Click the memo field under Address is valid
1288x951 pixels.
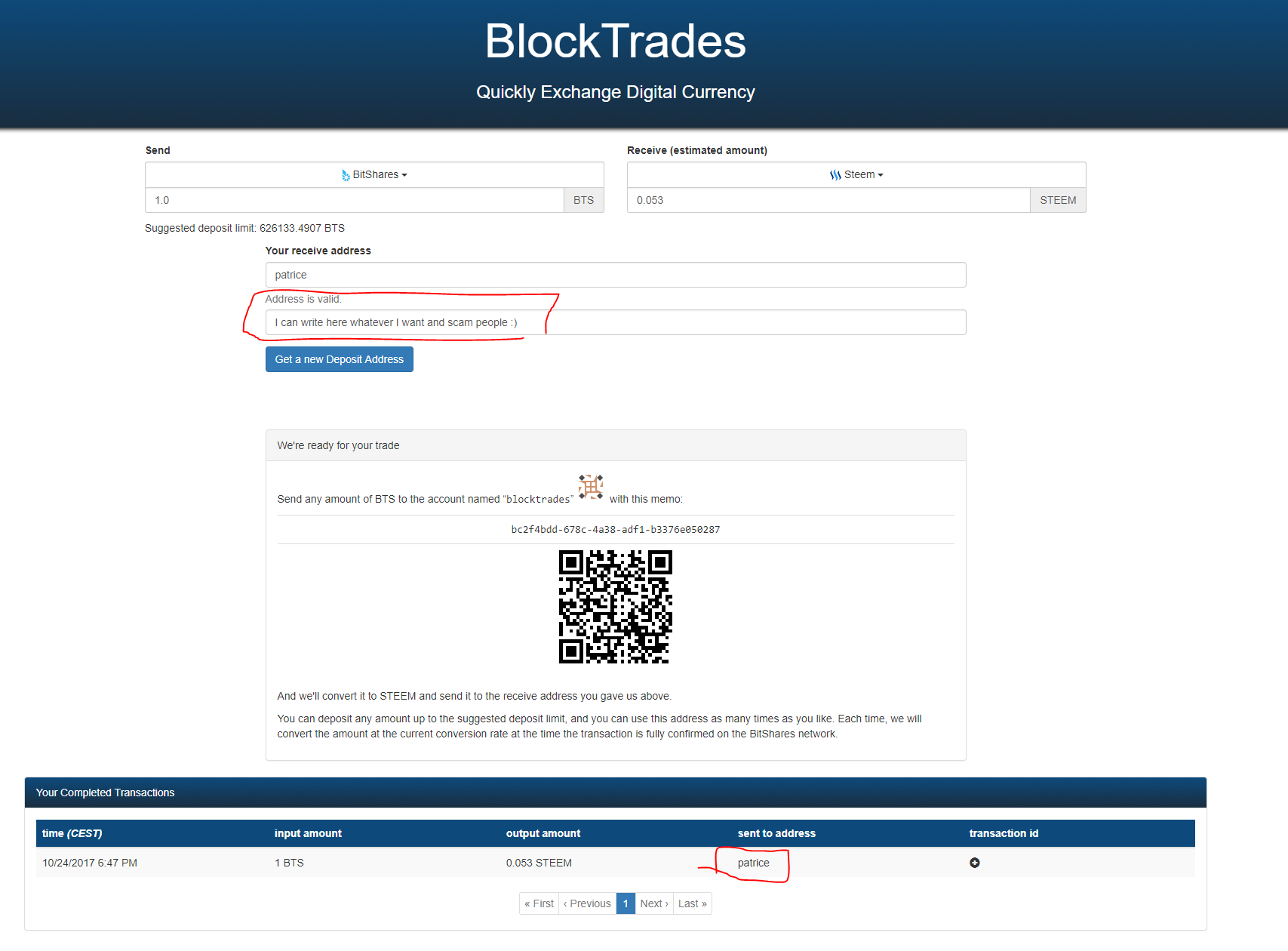click(616, 322)
